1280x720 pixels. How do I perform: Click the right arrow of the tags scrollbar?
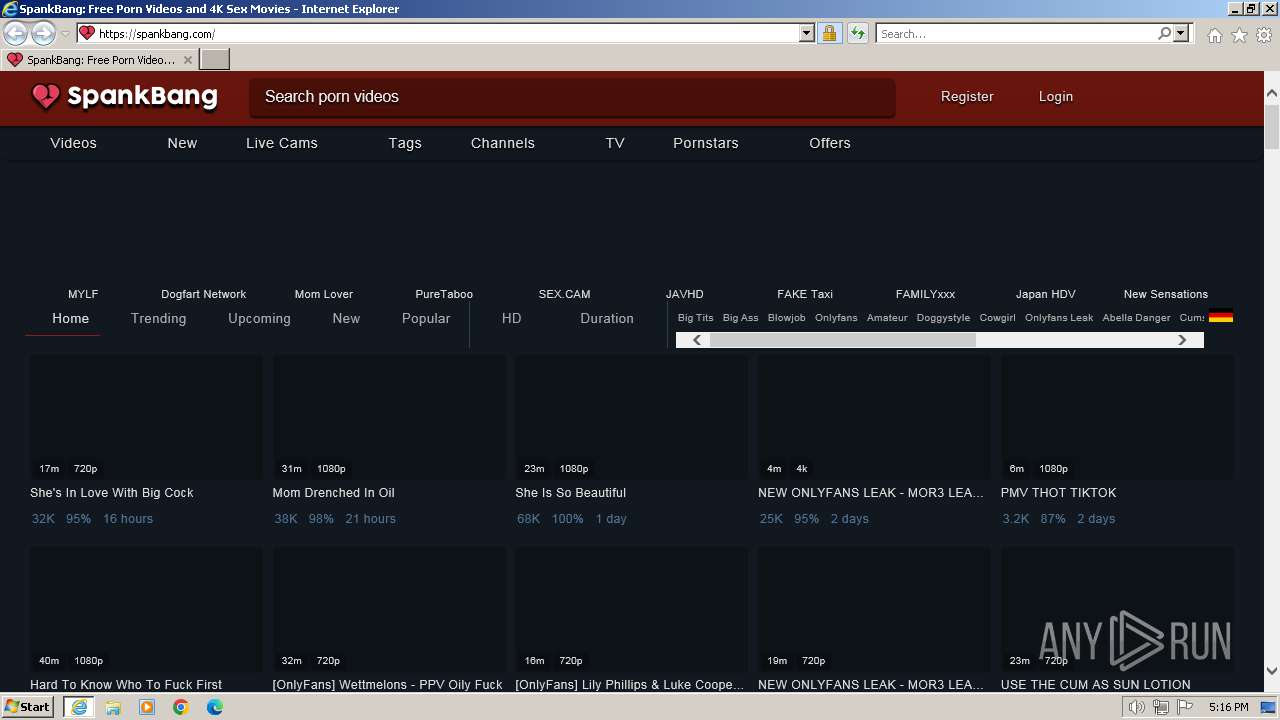1182,340
